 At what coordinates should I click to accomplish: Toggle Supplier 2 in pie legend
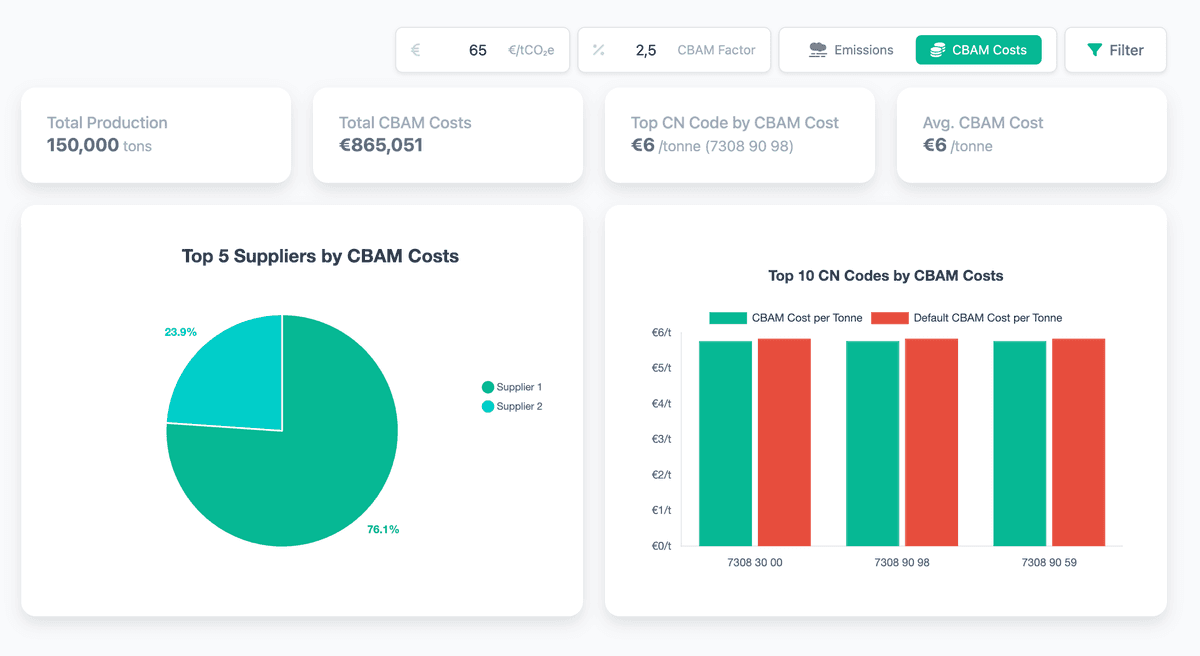[x=512, y=407]
